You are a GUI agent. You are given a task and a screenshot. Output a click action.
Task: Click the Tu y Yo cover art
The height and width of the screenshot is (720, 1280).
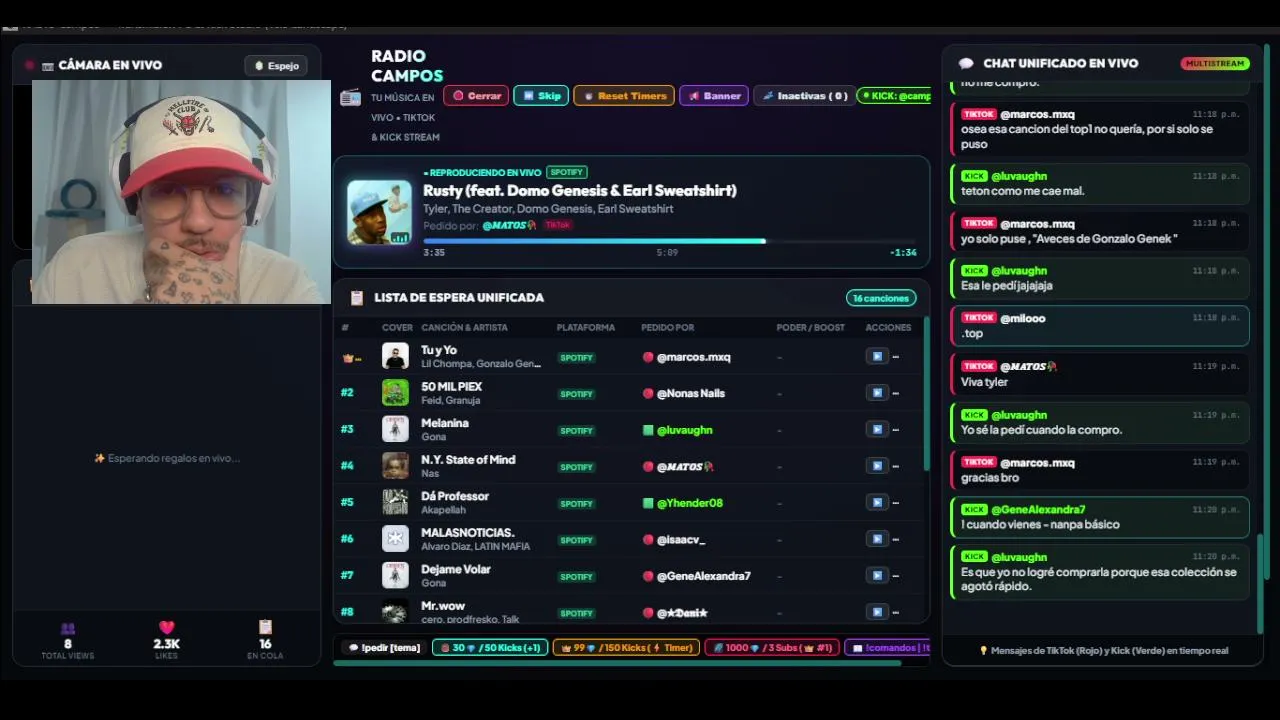(x=395, y=357)
